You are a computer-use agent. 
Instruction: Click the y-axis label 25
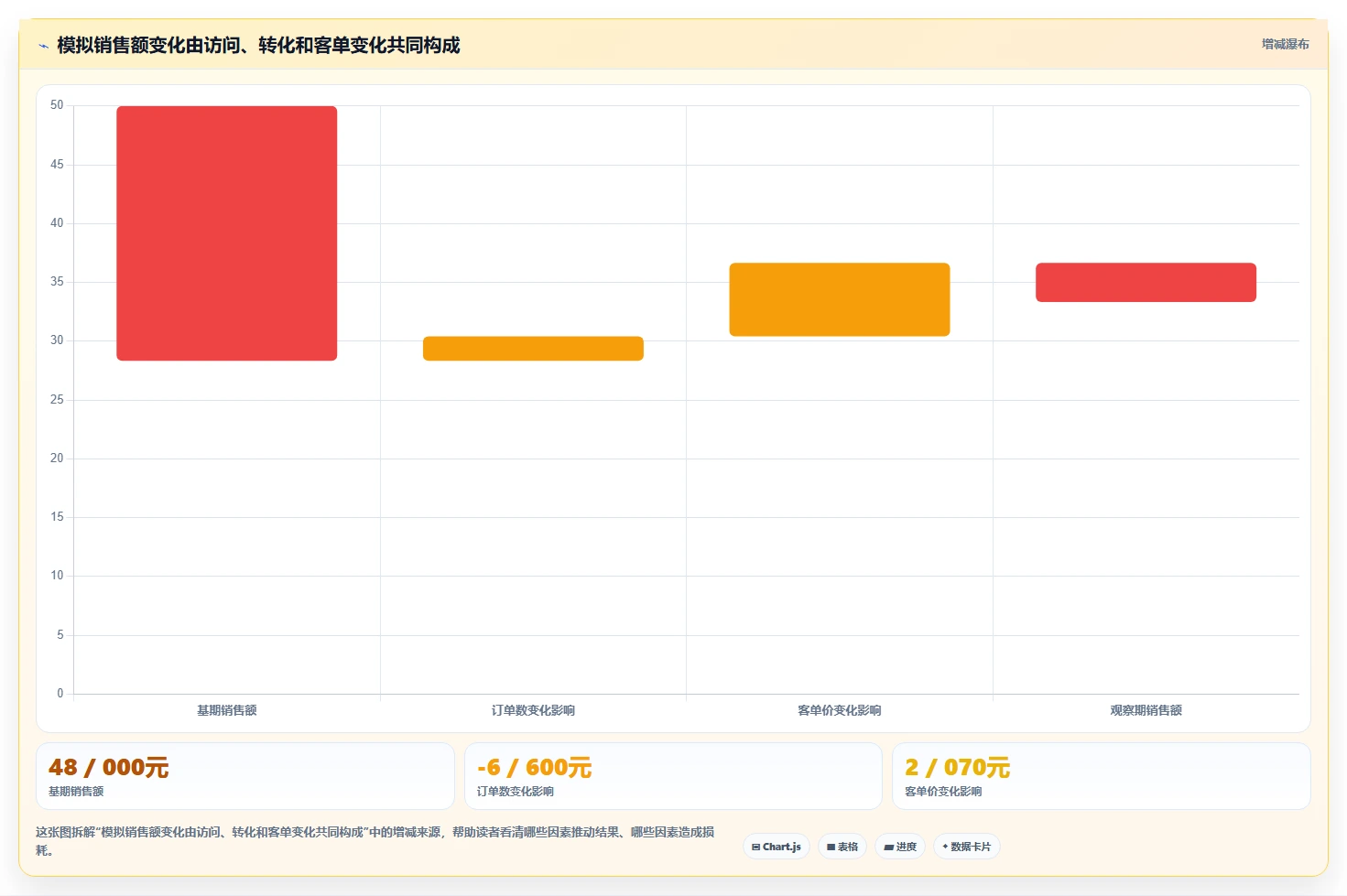point(57,400)
